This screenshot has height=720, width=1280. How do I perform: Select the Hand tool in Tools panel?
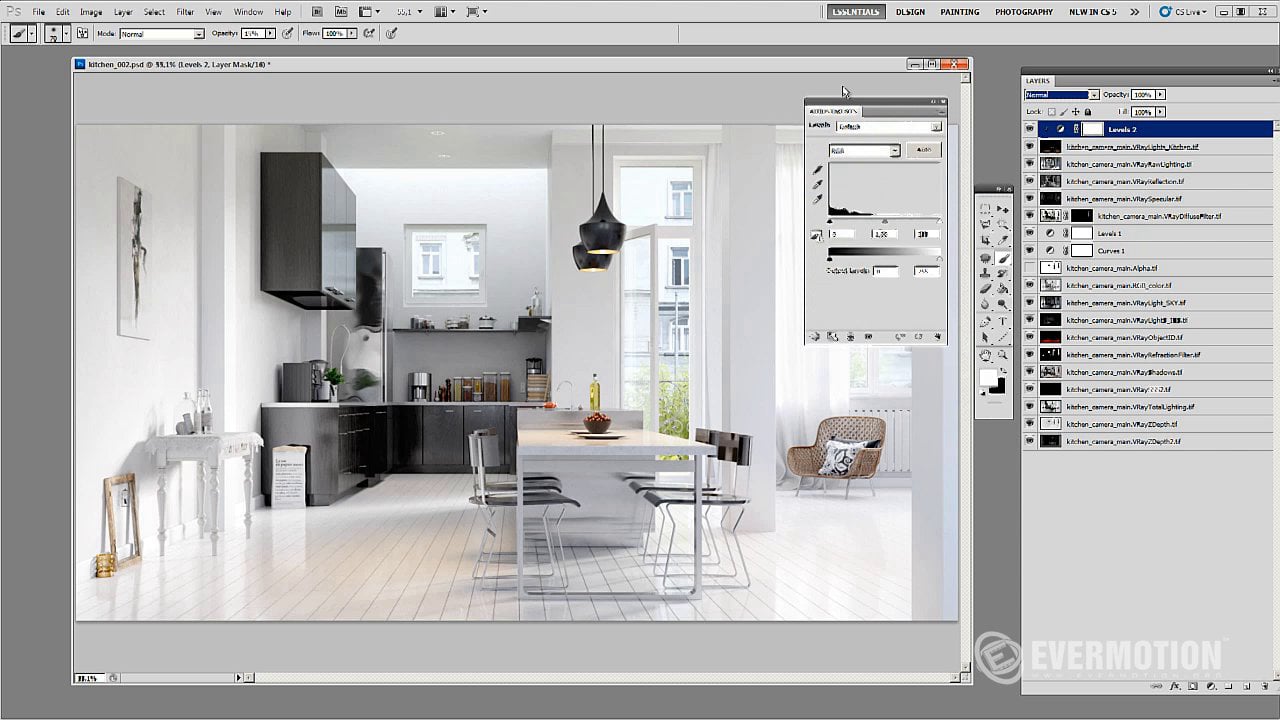point(986,355)
